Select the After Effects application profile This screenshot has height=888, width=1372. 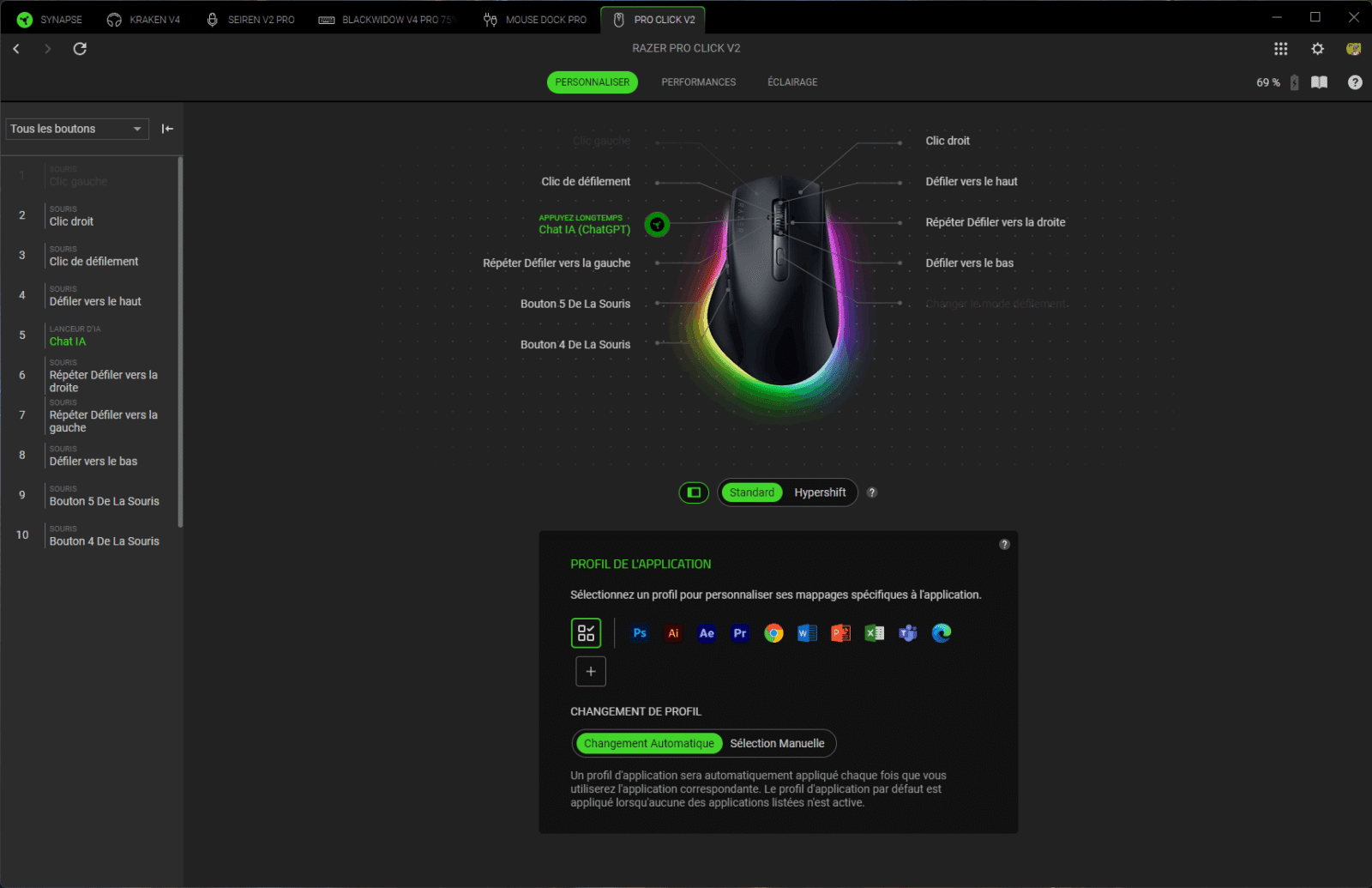707,633
